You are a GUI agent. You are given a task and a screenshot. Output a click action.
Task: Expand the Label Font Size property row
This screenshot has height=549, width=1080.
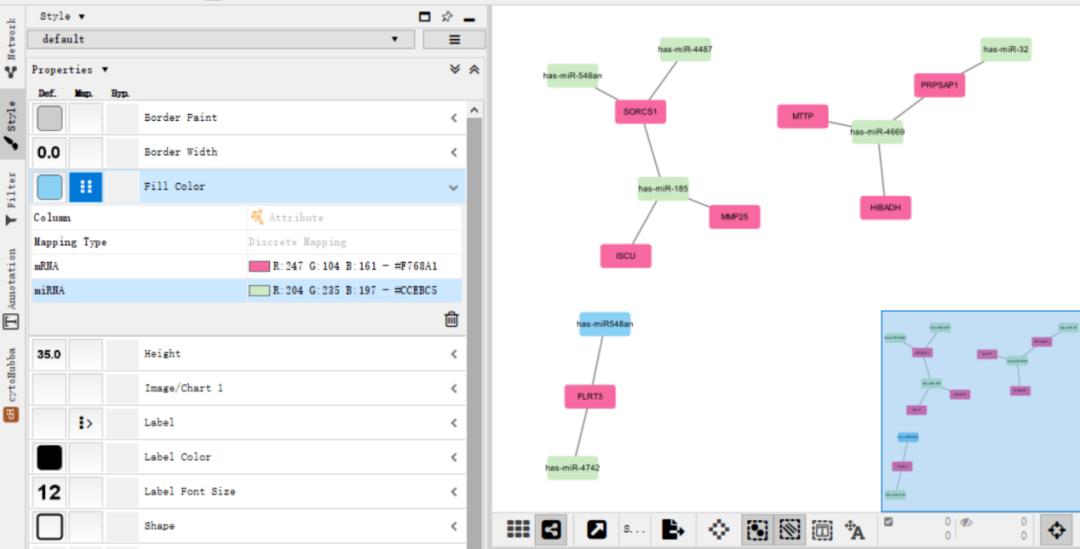pos(454,492)
